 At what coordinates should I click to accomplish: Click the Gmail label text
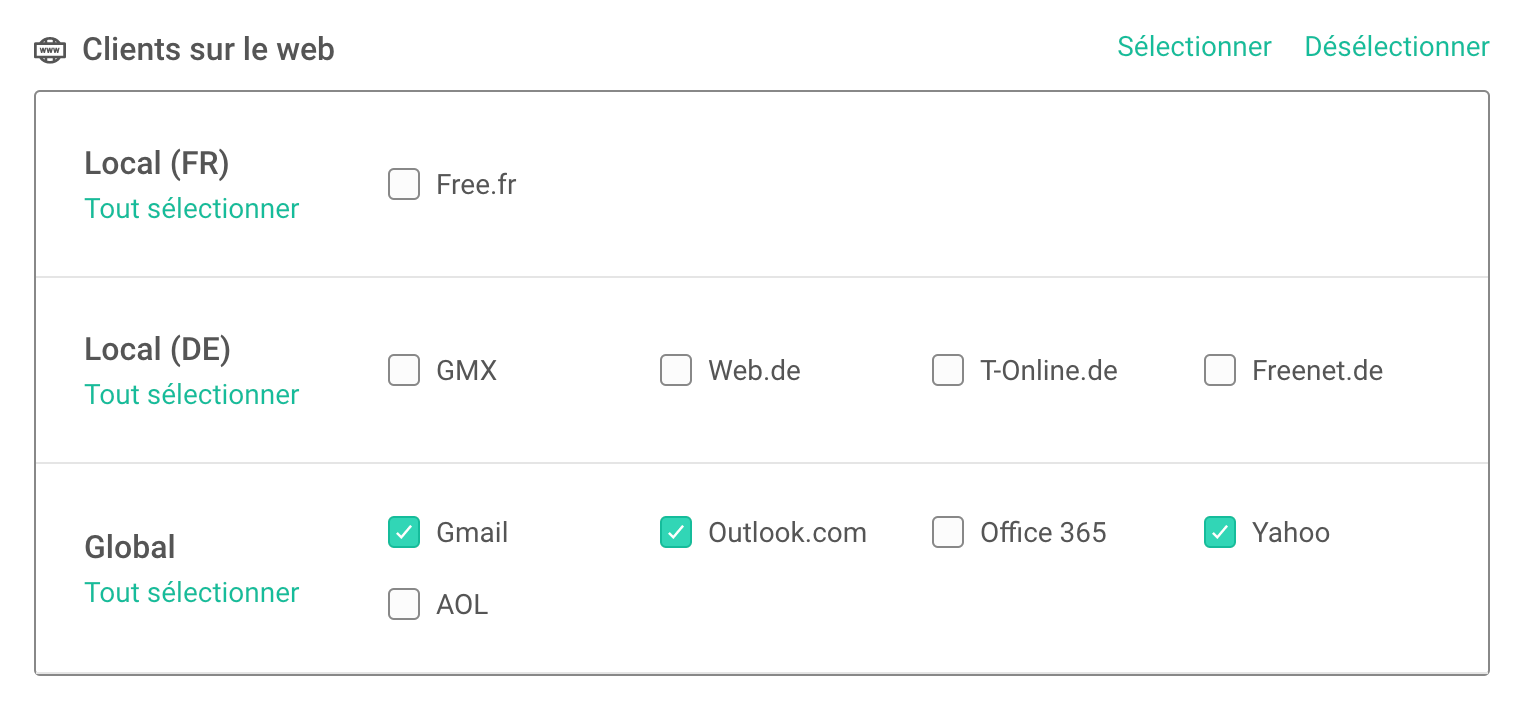(x=472, y=532)
